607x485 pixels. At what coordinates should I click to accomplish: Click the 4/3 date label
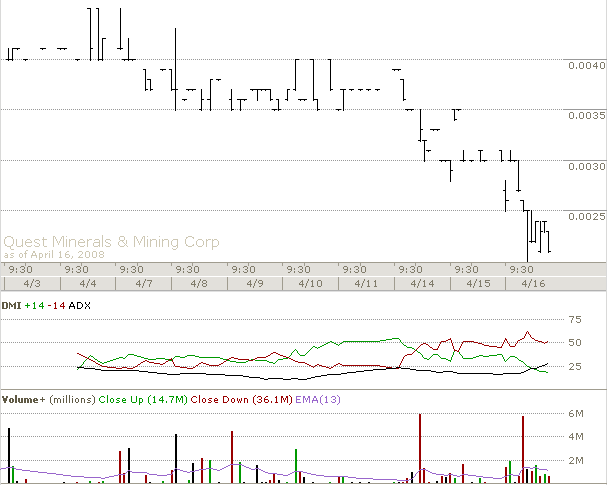(x=32, y=284)
